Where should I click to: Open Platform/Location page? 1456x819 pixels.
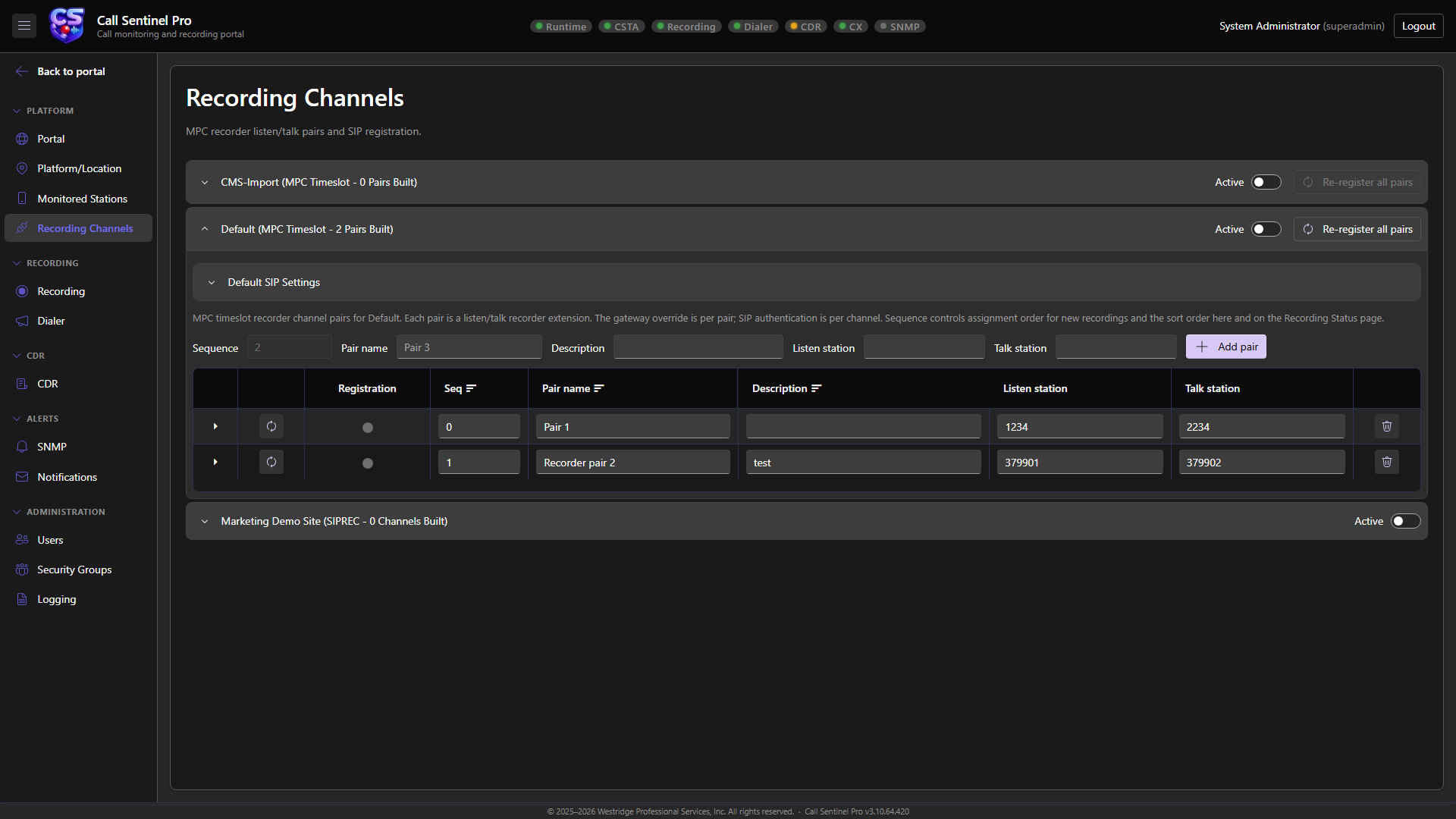(x=78, y=168)
